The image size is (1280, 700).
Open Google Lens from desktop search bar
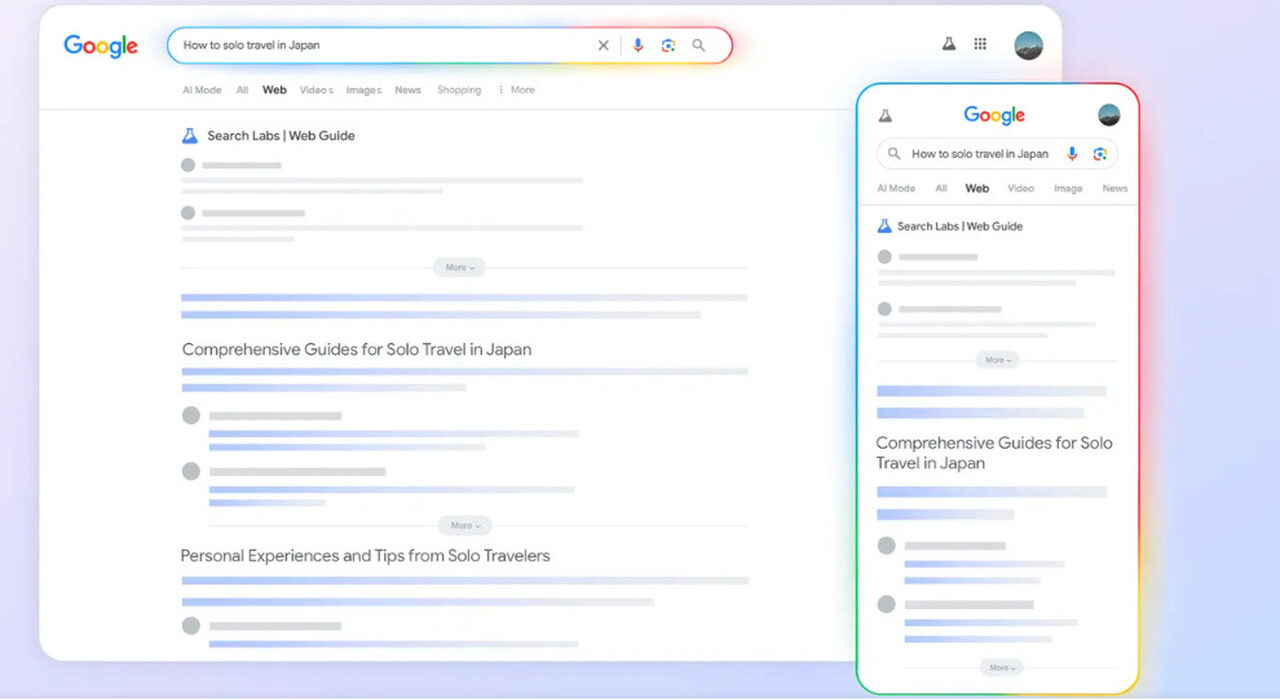(x=668, y=45)
